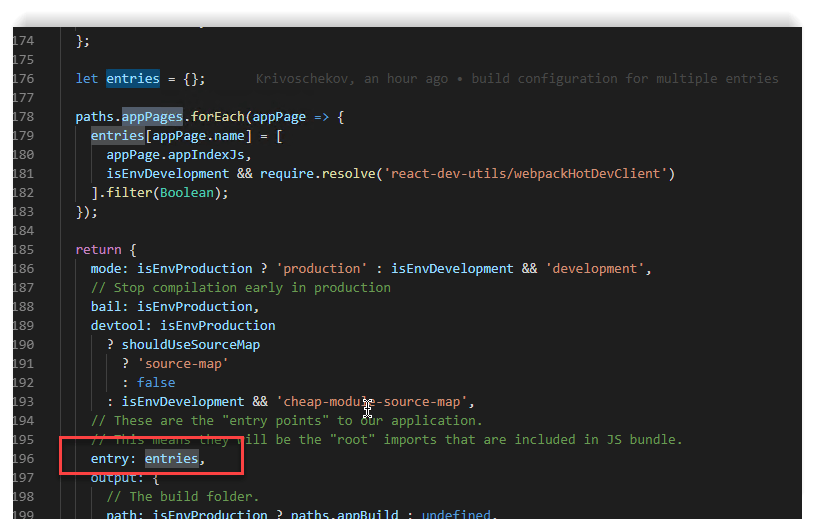Click the 'source-map' string on line 191
The height and width of the screenshot is (519, 816).
[x=175, y=364]
